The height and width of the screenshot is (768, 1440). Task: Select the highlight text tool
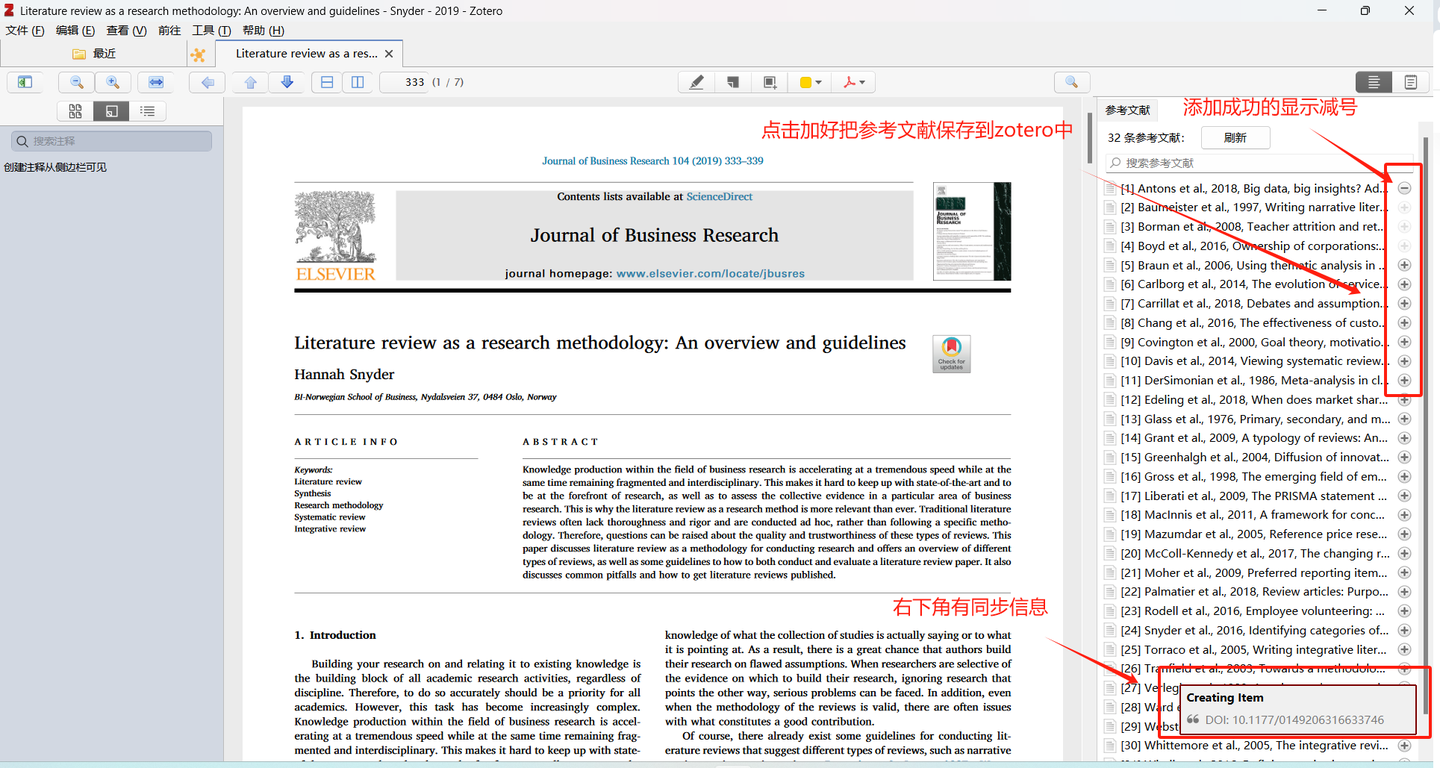tap(696, 82)
